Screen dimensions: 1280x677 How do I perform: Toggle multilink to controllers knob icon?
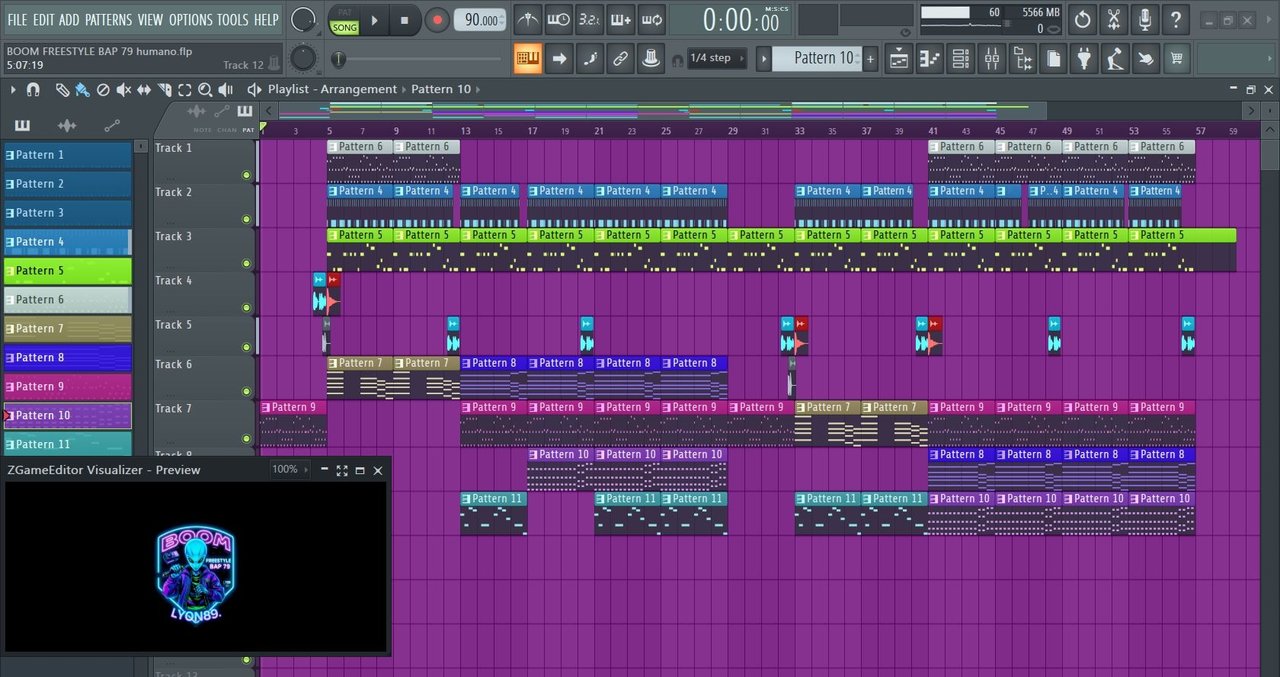pyautogui.click(x=652, y=58)
